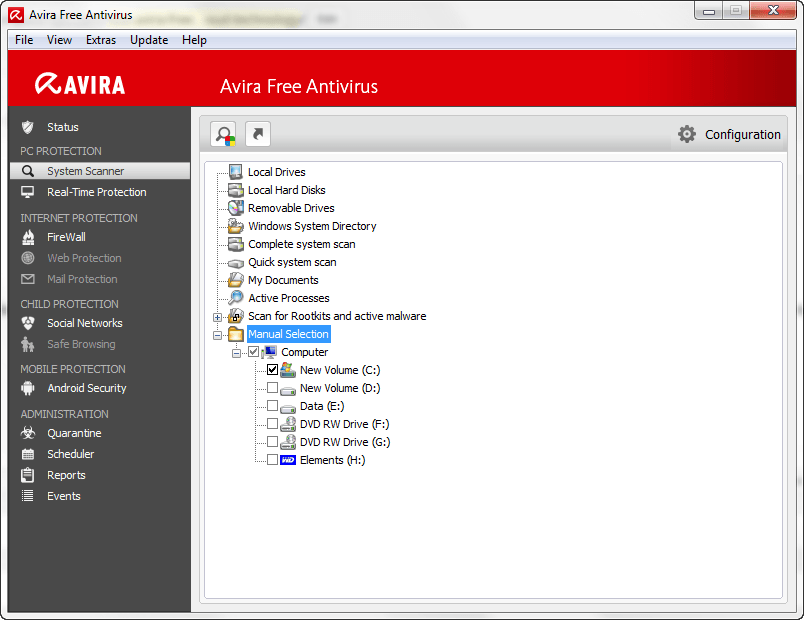804x620 pixels.
Task: Select the Manual Selection profile label
Action: [289, 334]
